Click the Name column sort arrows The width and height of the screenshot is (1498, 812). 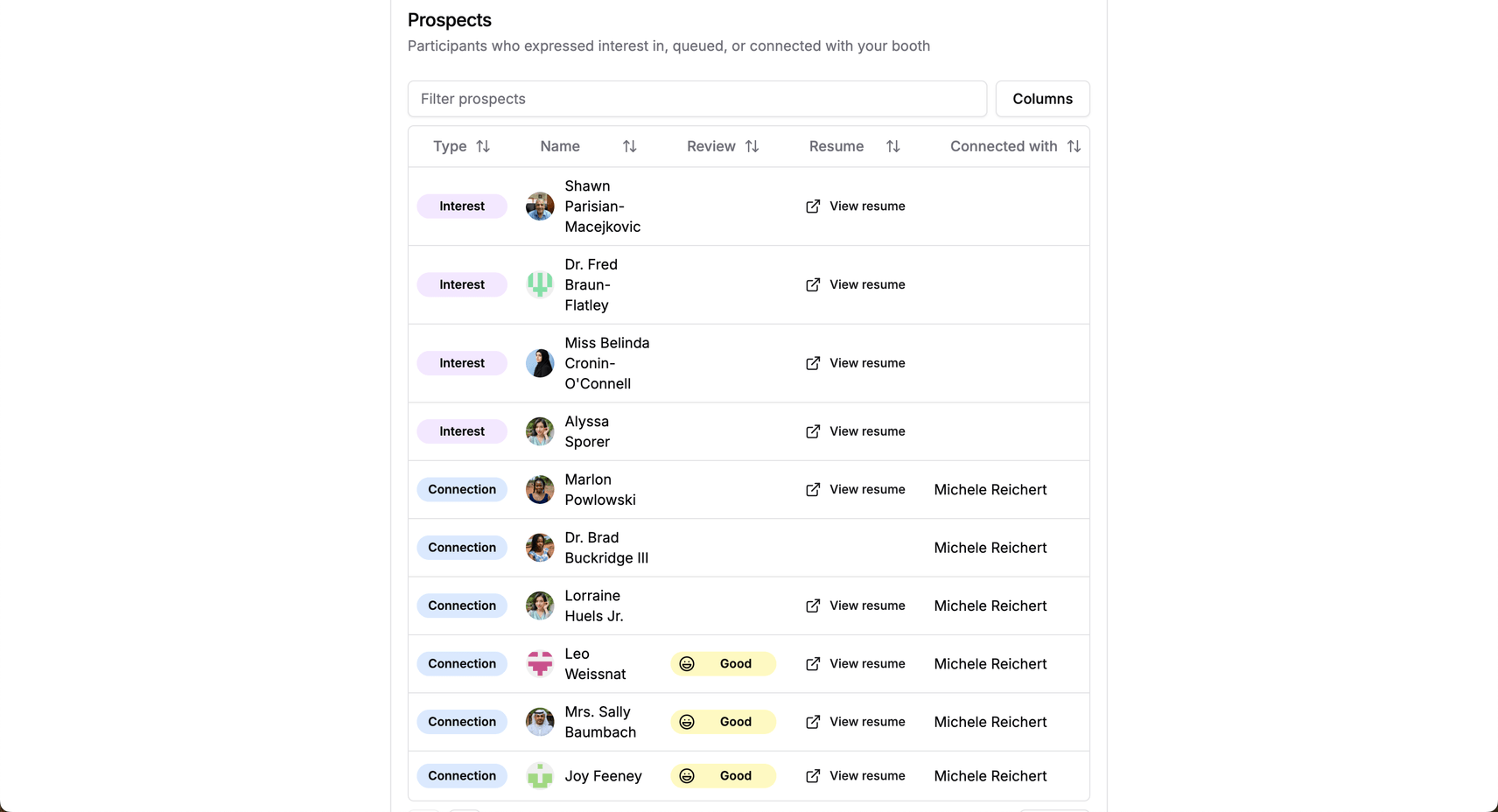pos(629,146)
